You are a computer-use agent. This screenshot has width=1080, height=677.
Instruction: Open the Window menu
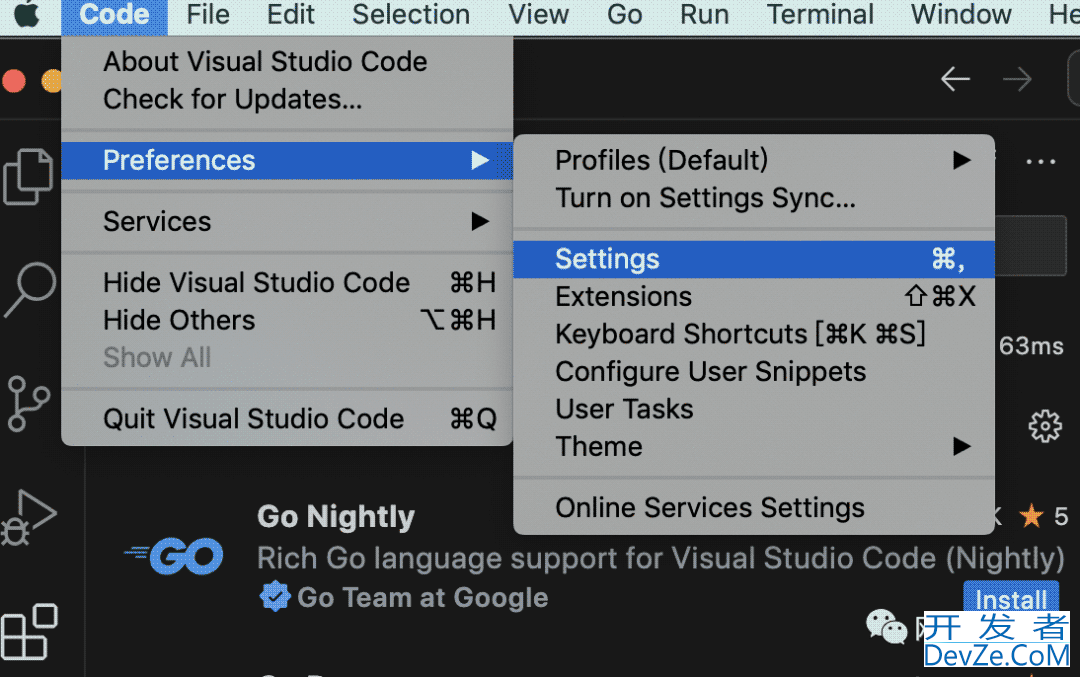(962, 14)
